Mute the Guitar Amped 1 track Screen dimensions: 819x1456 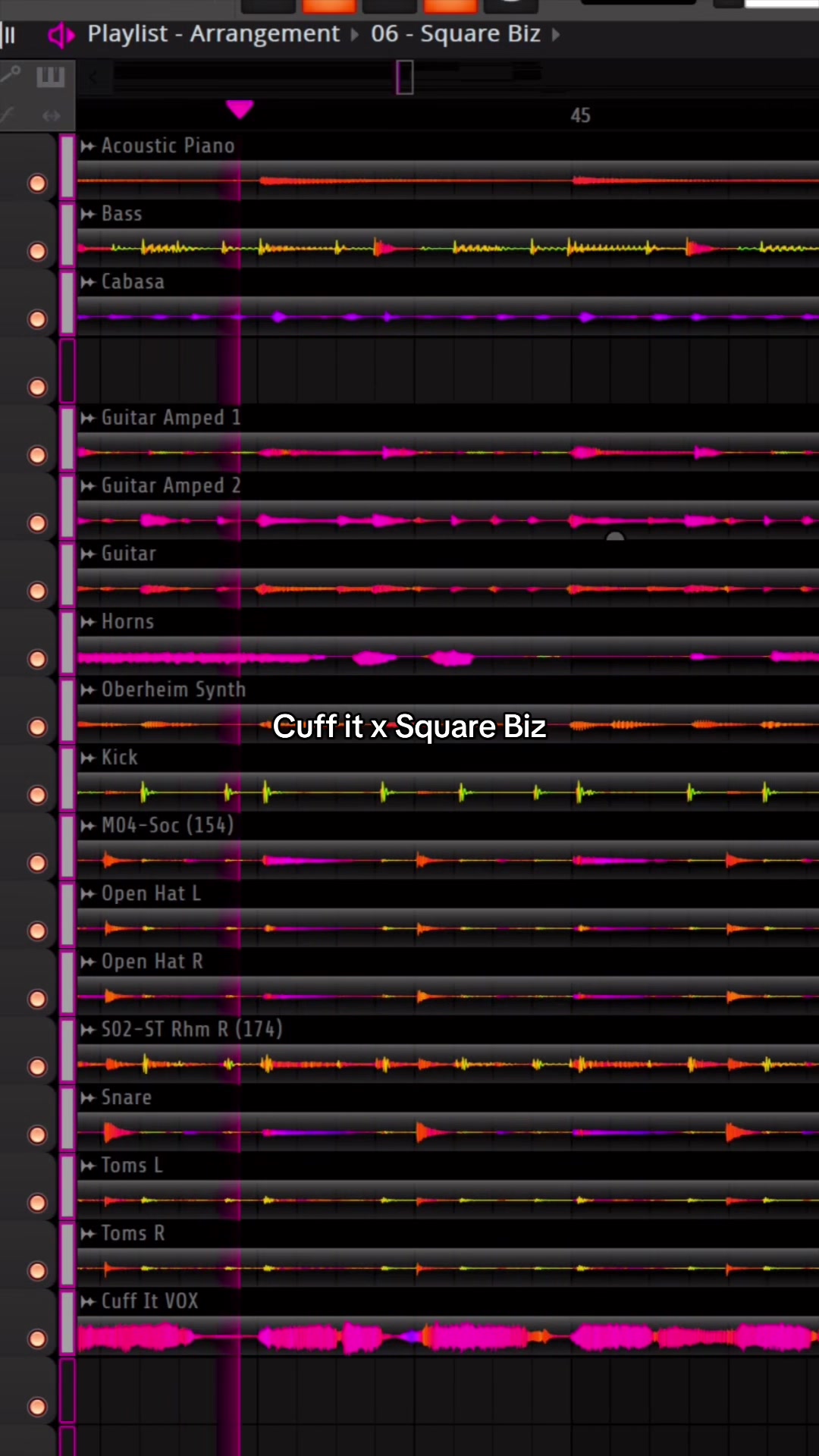click(37, 455)
